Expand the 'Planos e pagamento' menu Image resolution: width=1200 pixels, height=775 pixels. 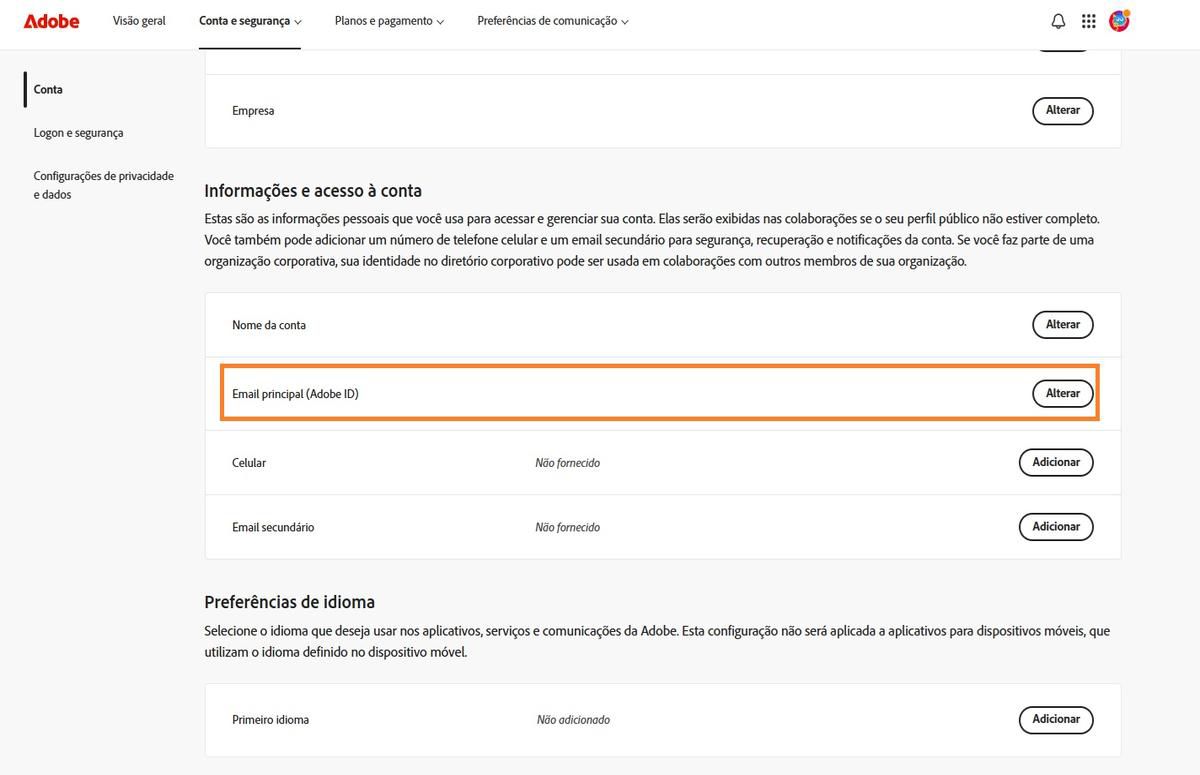click(x=388, y=20)
